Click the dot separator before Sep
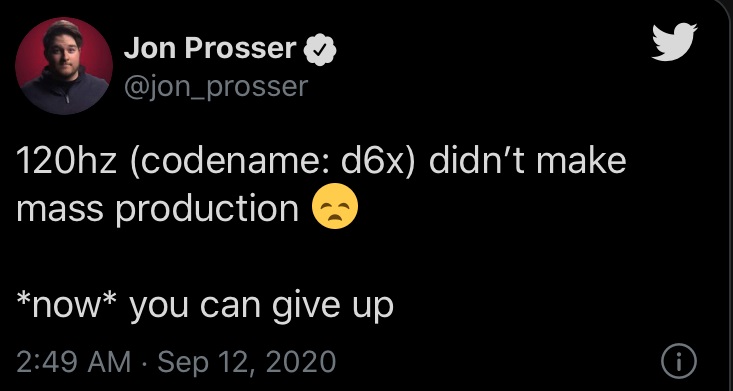 click(144, 362)
